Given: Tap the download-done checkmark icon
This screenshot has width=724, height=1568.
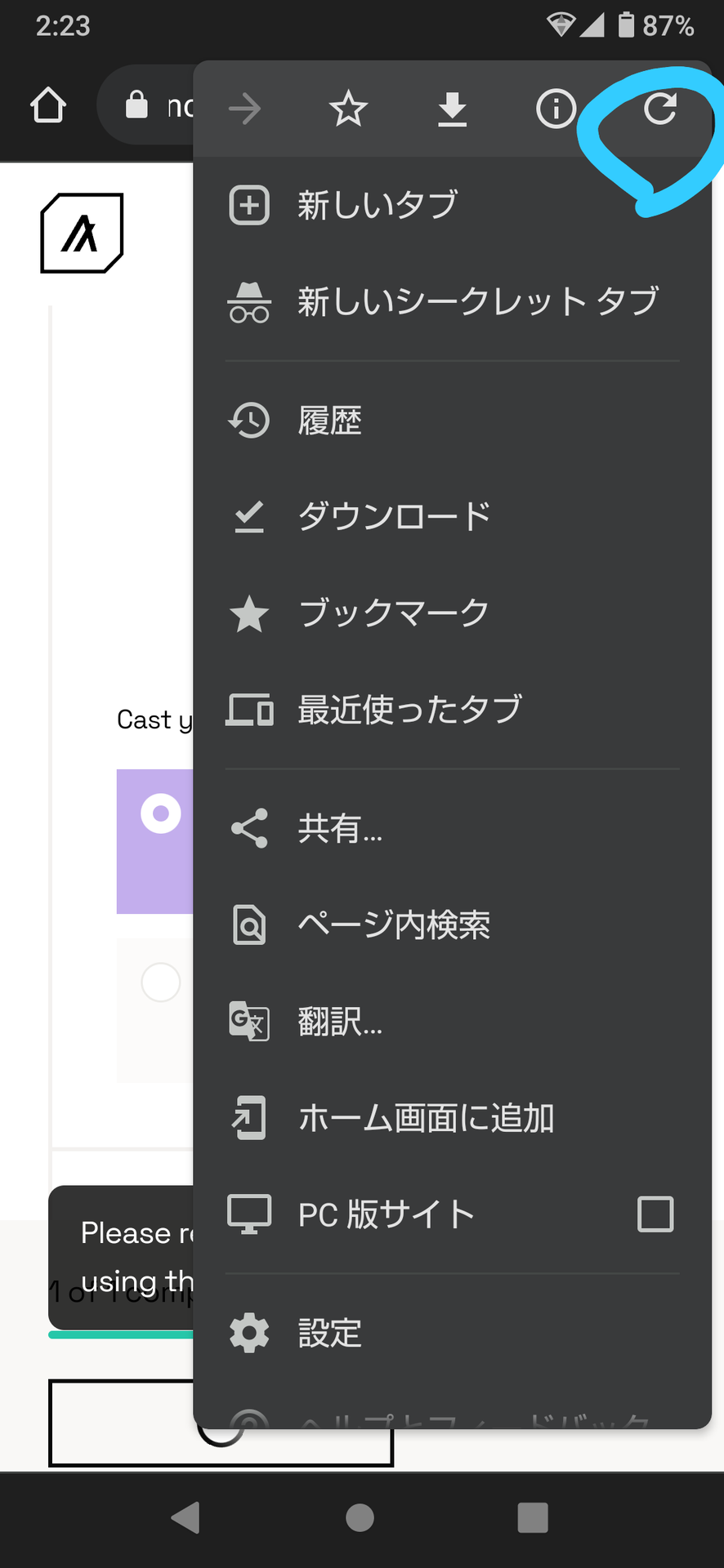Looking at the screenshot, I should tap(249, 517).
